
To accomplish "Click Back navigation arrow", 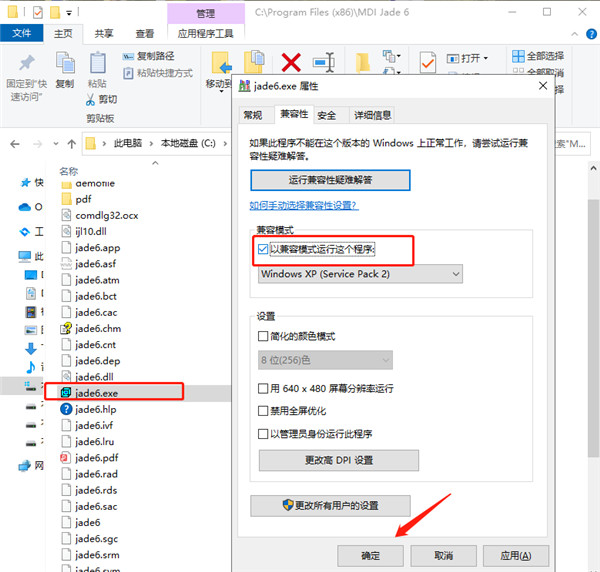I will (x=15, y=144).
